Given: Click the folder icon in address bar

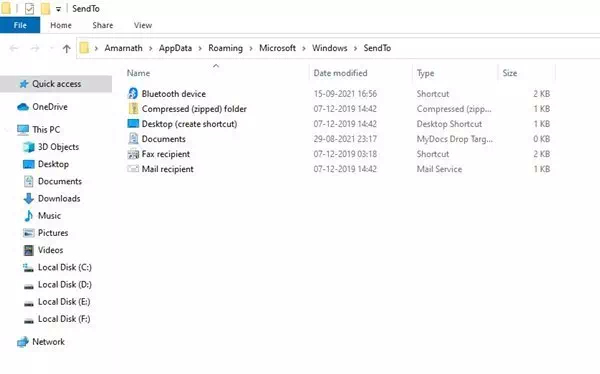Looking at the screenshot, I should pos(84,48).
